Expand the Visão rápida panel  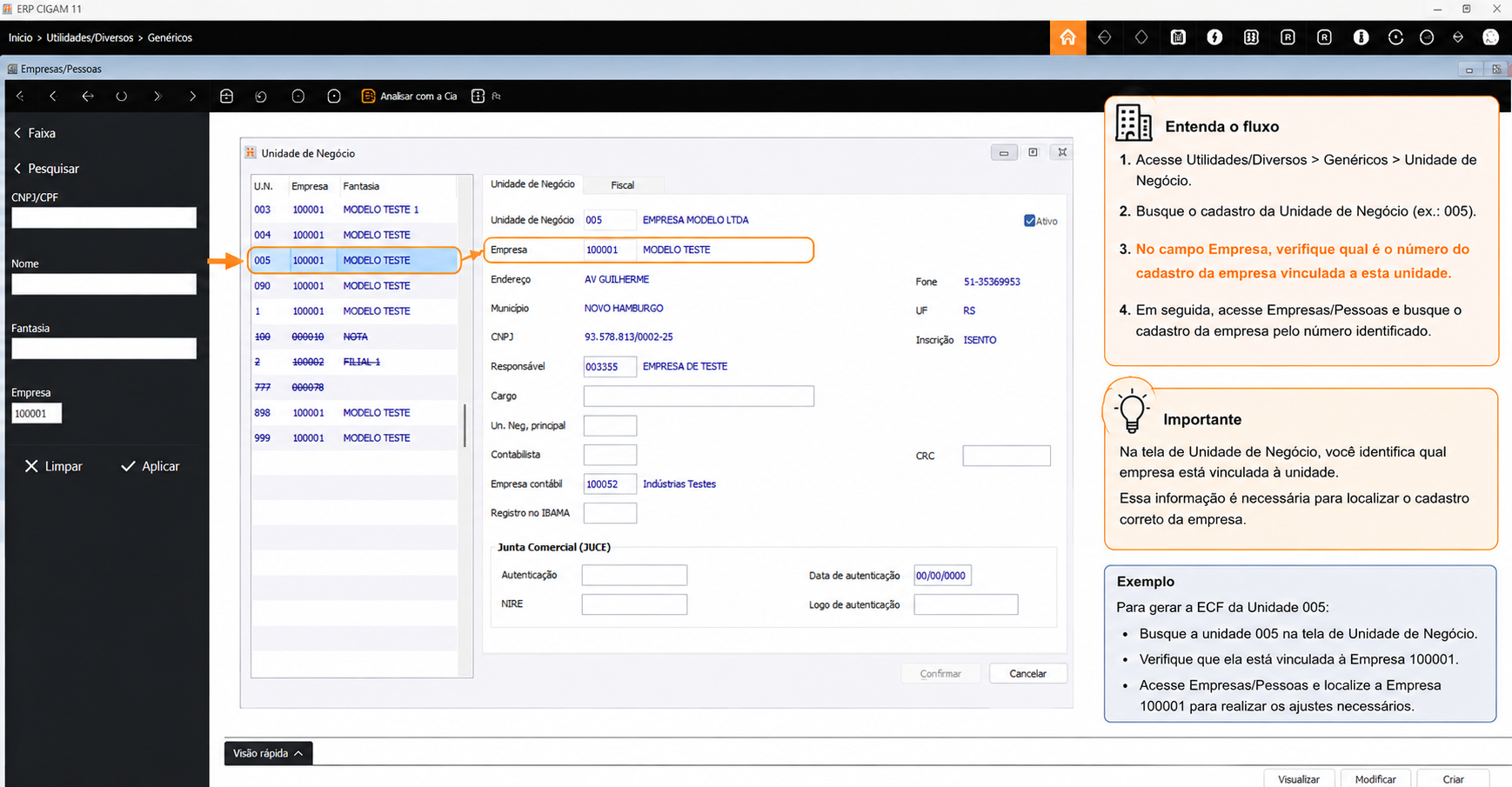pos(268,753)
